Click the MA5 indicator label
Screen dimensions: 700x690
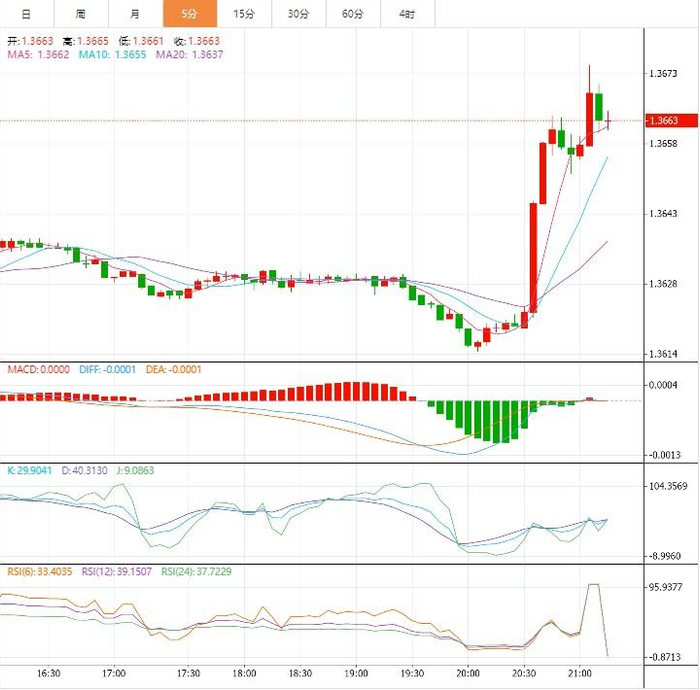(x=38, y=54)
